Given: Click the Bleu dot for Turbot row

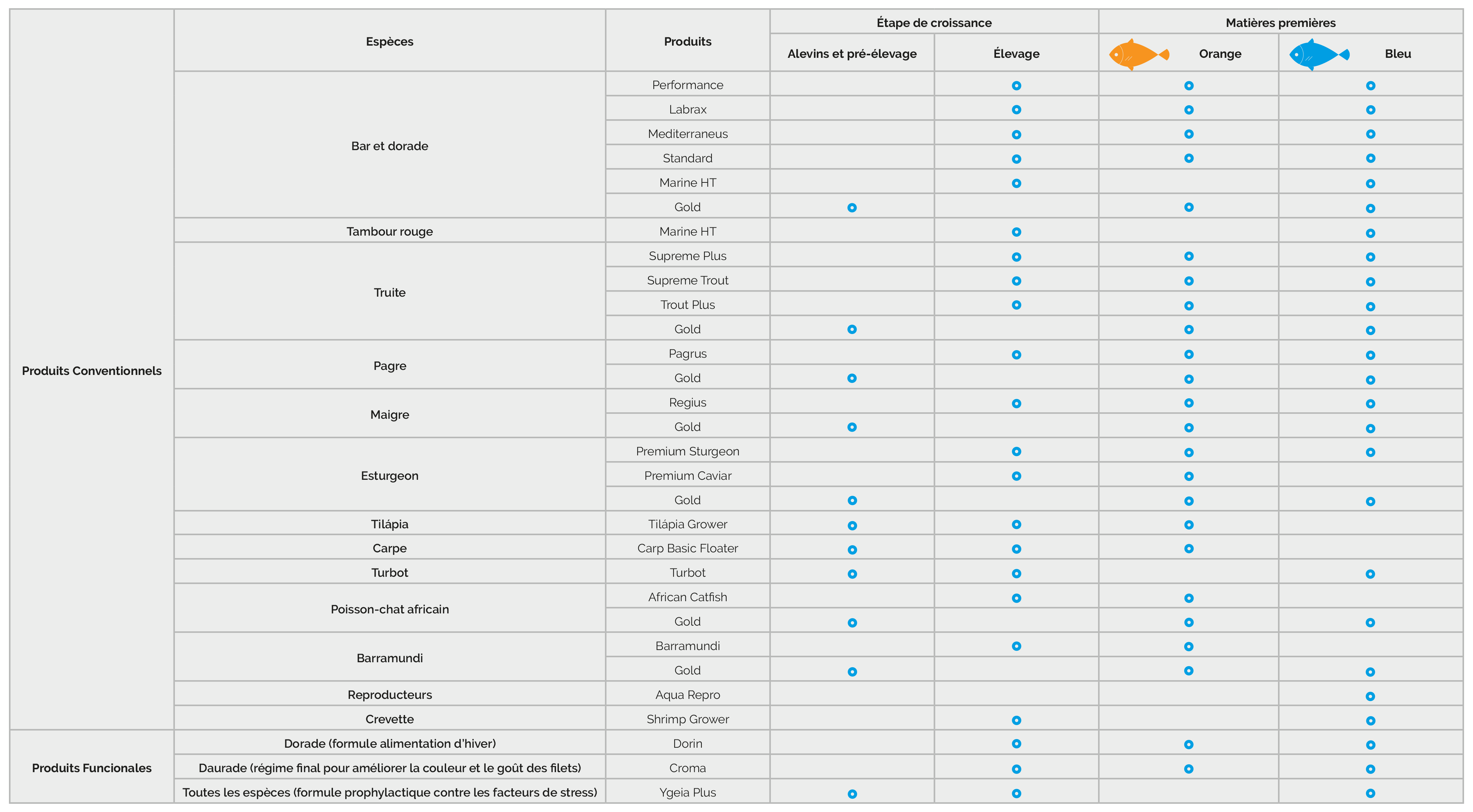Looking at the screenshot, I should click(1370, 574).
